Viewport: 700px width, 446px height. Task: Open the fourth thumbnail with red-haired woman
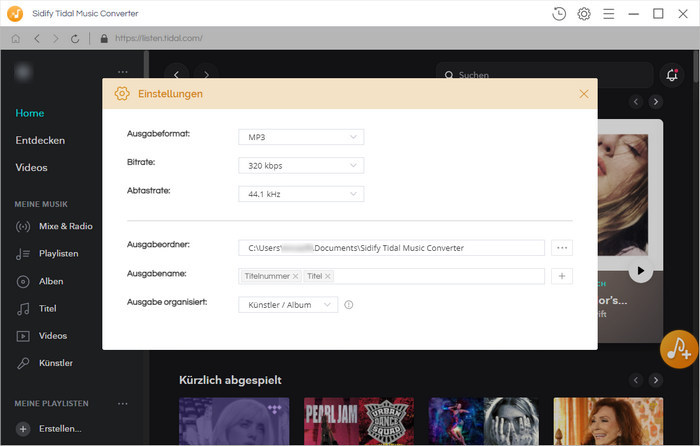pos(608,421)
